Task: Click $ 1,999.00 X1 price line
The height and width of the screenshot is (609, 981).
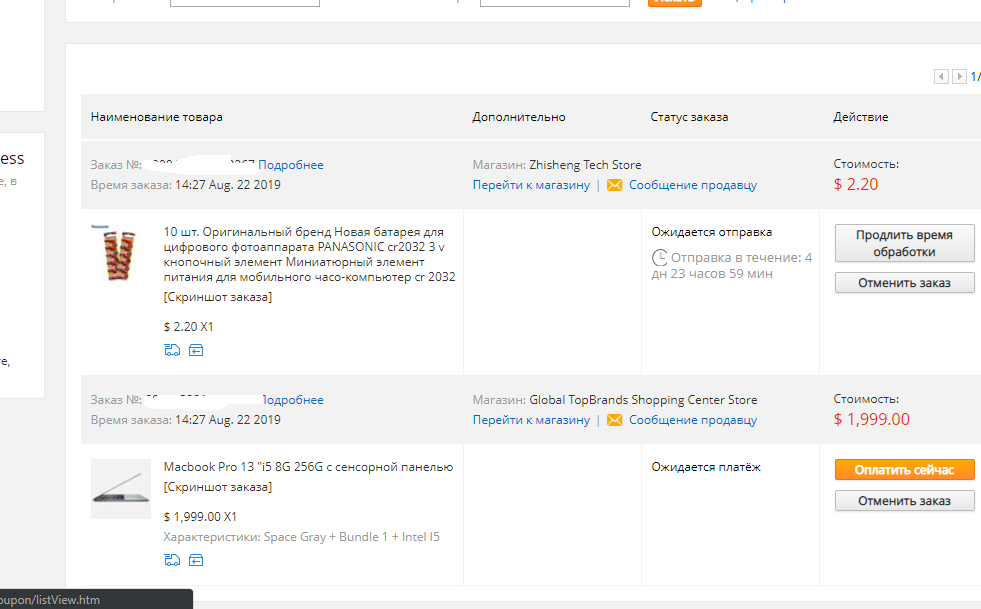Action: 200,517
